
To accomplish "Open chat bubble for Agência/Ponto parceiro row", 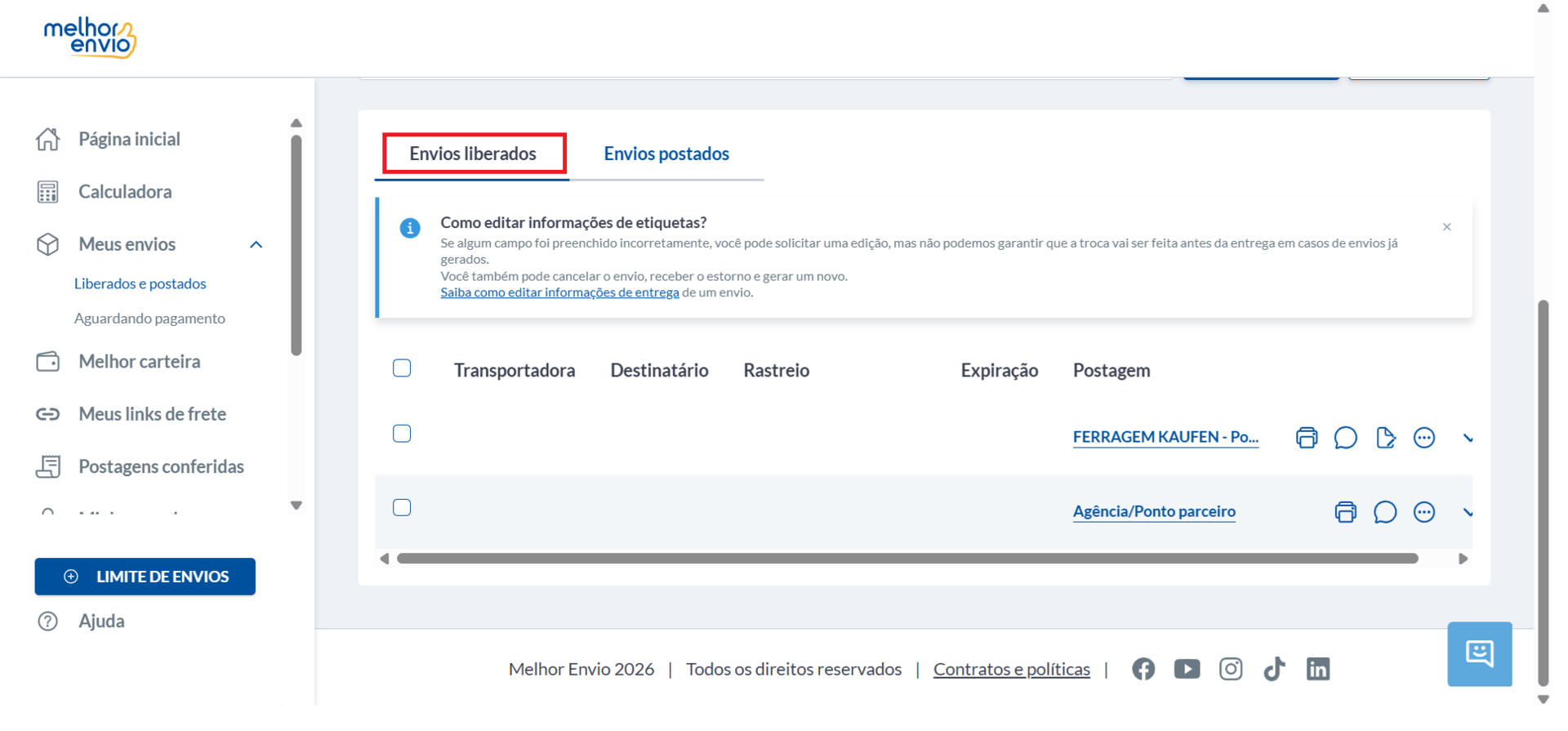I will (1385, 512).
